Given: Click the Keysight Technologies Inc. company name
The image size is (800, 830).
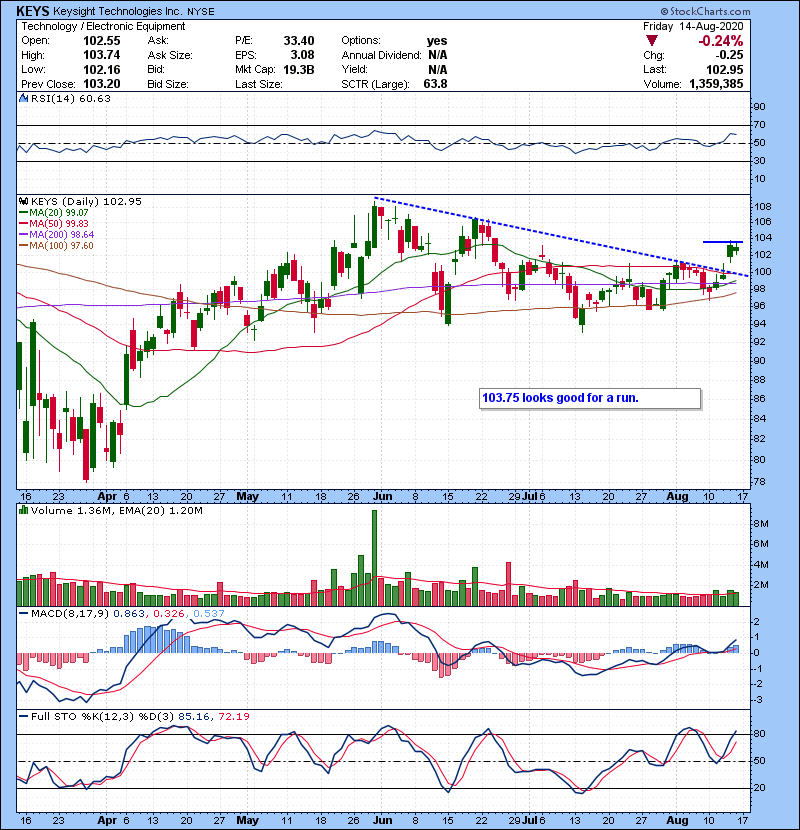Looking at the screenshot, I should pyautogui.click(x=118, y=11).
